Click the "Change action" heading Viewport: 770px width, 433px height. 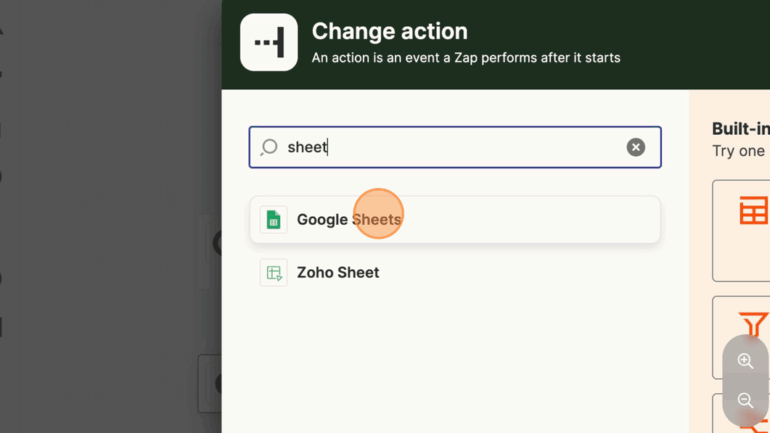[x=389, y=32]
